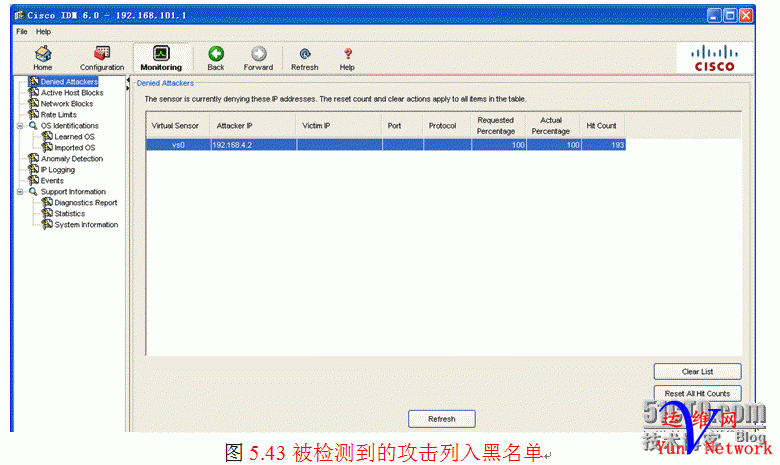
Task: Open Rate Limits in the tree
Action: (59, 114)
